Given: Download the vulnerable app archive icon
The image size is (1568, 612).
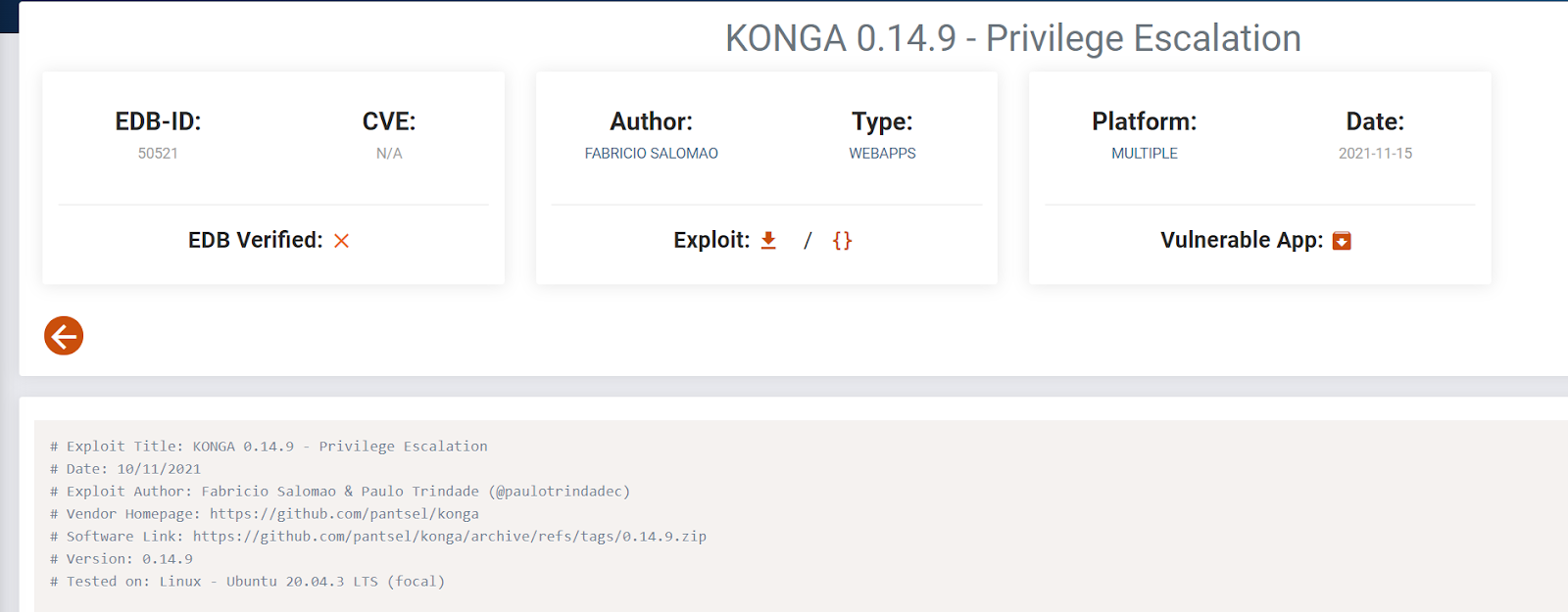Looking at the screenshot, I should click(x=1342, y=241).
